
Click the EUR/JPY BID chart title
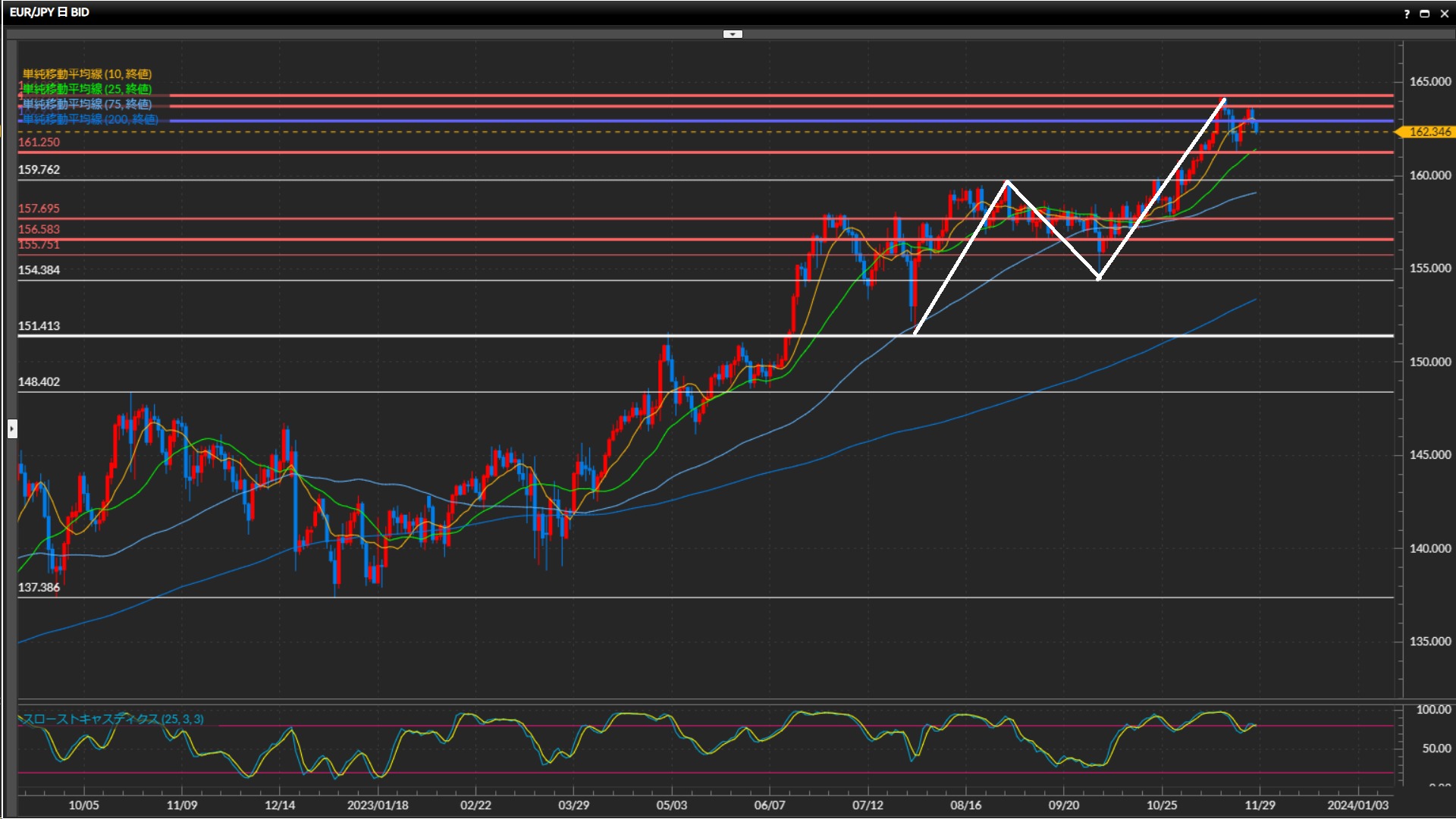point(49,12)
